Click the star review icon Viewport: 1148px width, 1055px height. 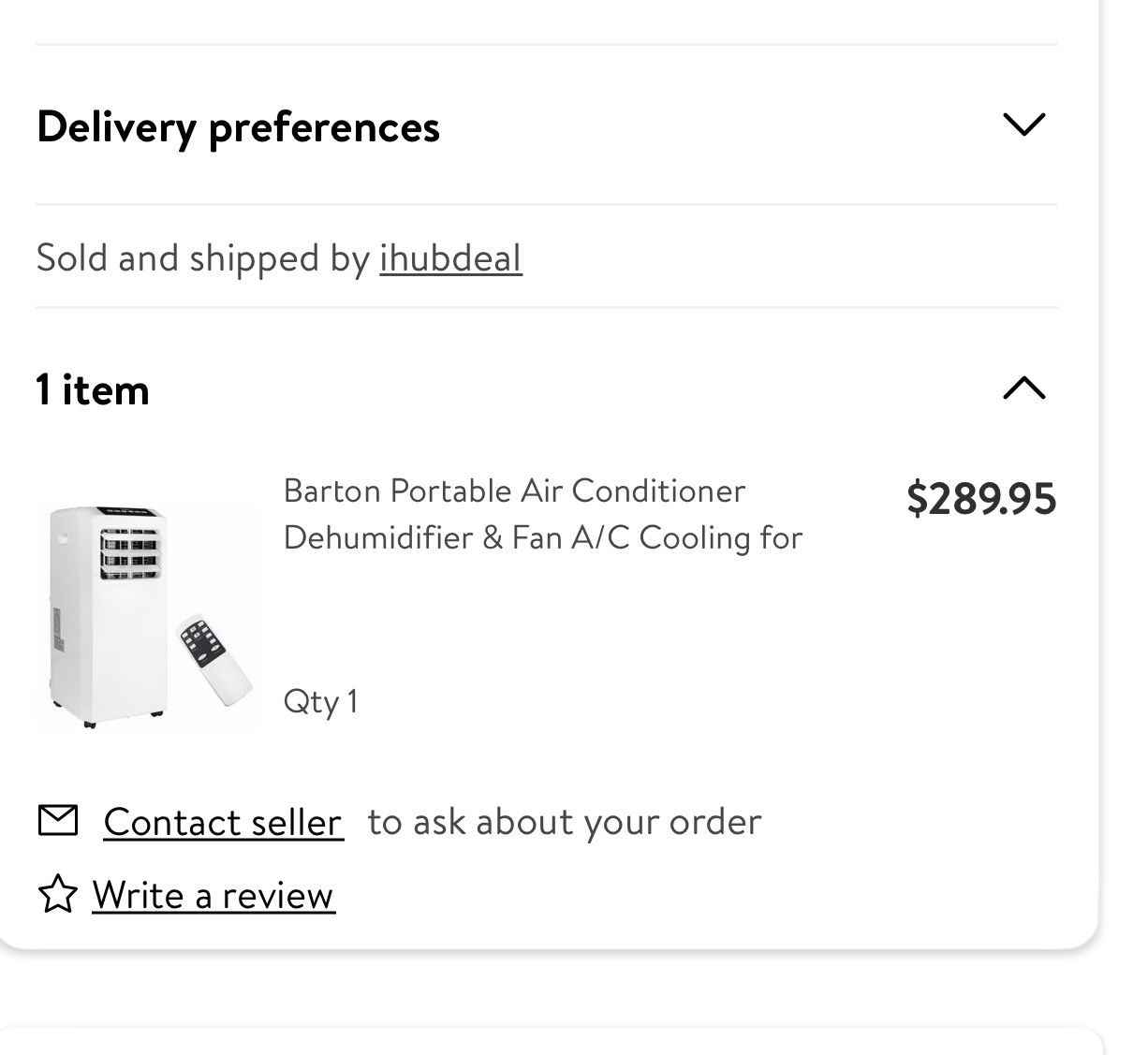57,894
